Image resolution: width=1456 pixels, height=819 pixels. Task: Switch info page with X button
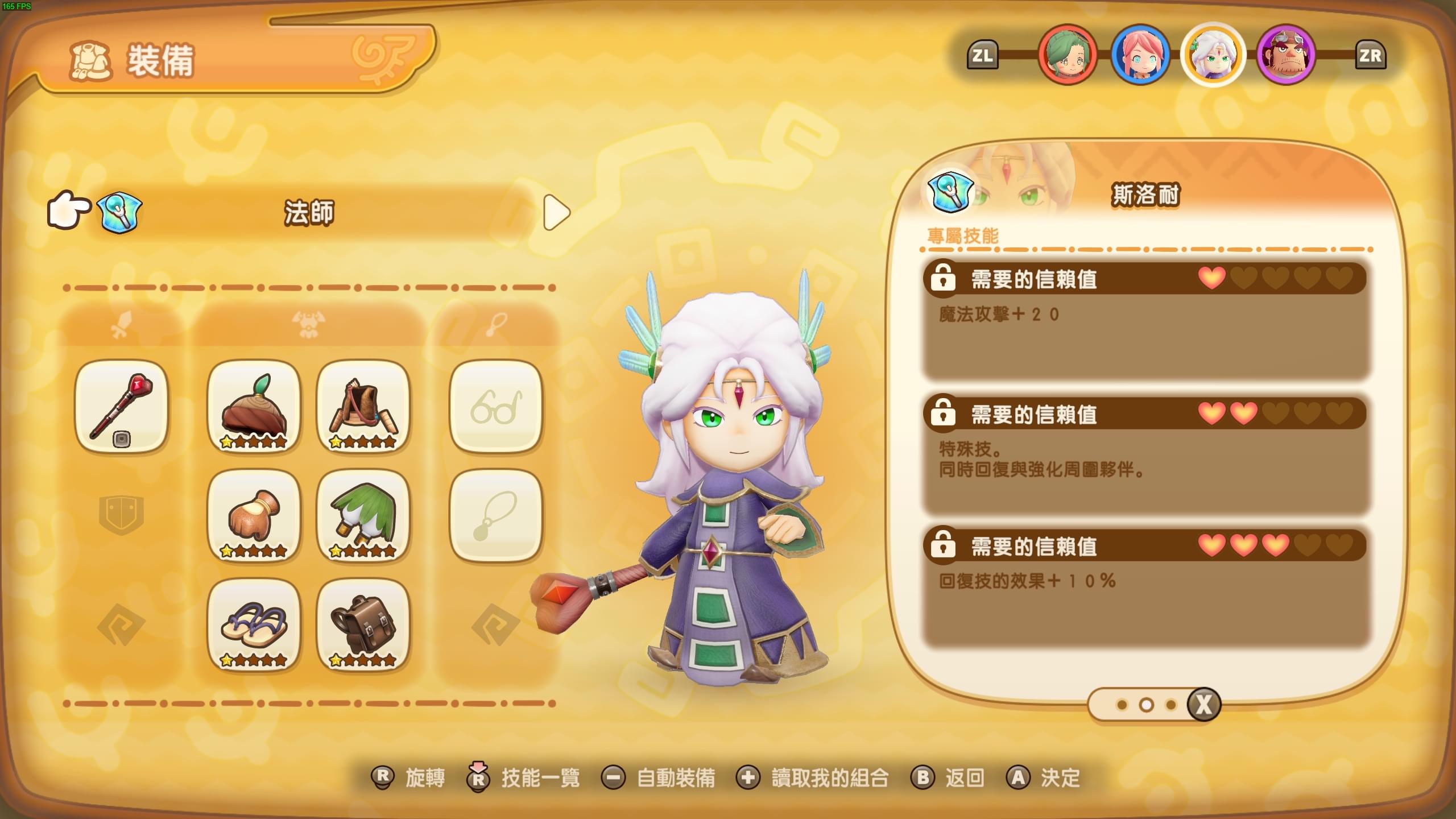click(1203, 705)
